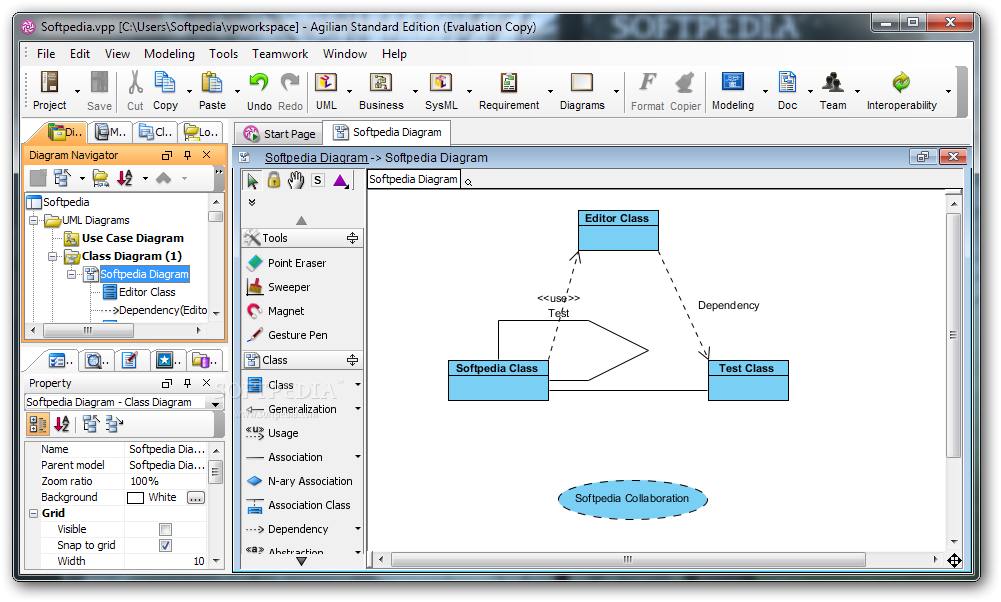Open the SysML toolbar icon
Viewport: 1001px width, 602px height.
tap(440, 82)
